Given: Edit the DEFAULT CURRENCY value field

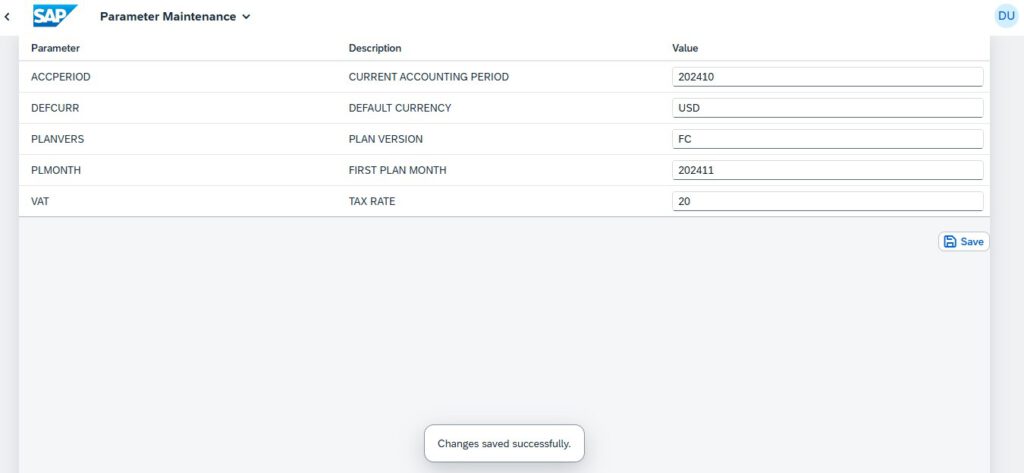Looking at the screenshot, I should pyautogui.click(x=827, y=108).
